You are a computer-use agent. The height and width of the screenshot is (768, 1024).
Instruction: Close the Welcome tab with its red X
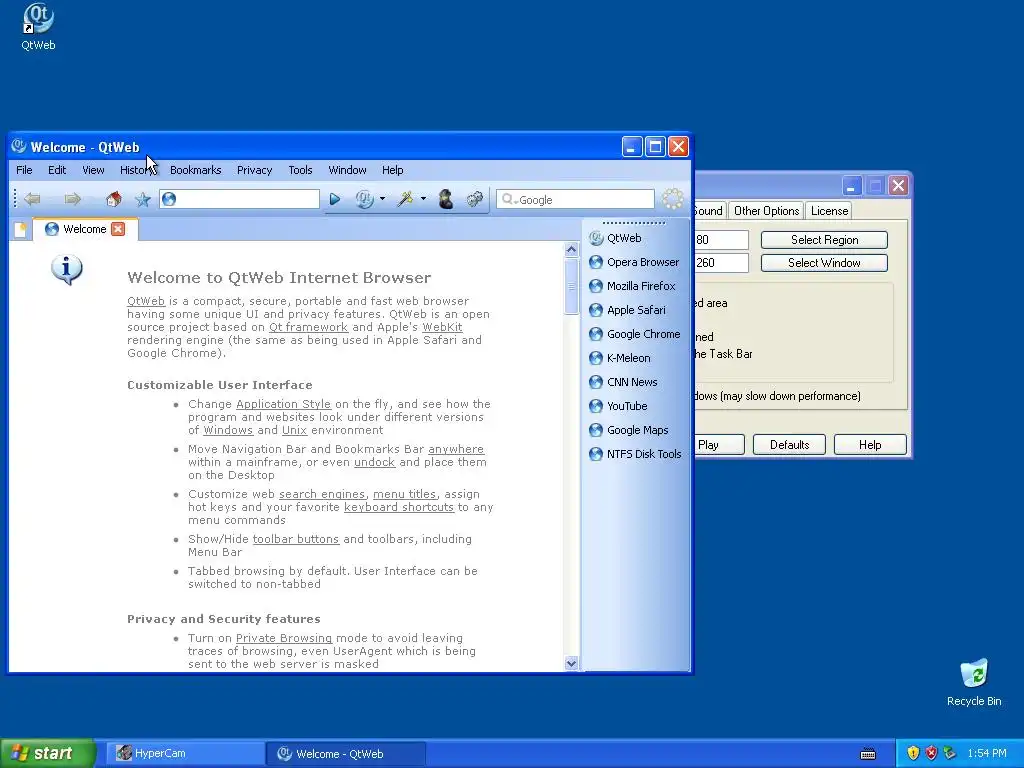coord(118,229)
